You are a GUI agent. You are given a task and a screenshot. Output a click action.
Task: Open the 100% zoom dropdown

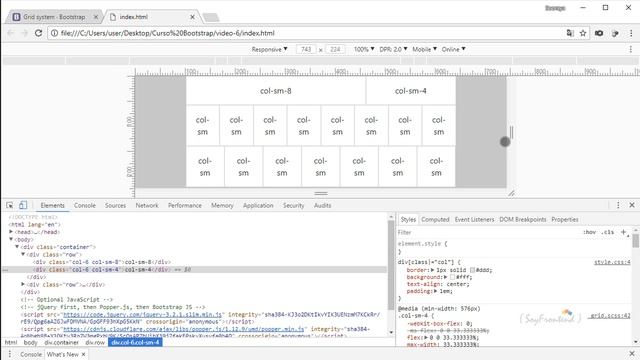tap(364, 49)
